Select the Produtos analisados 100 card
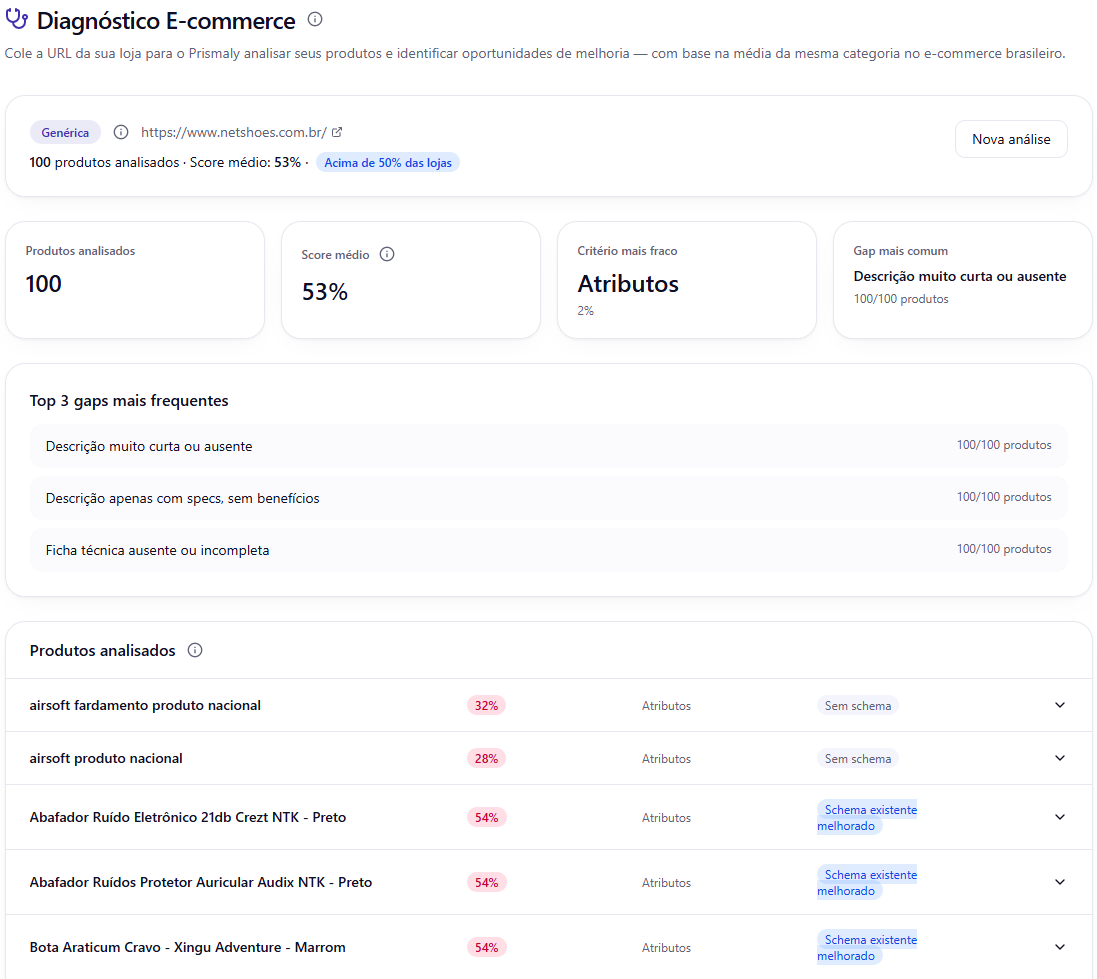 (x=135, y=280)
